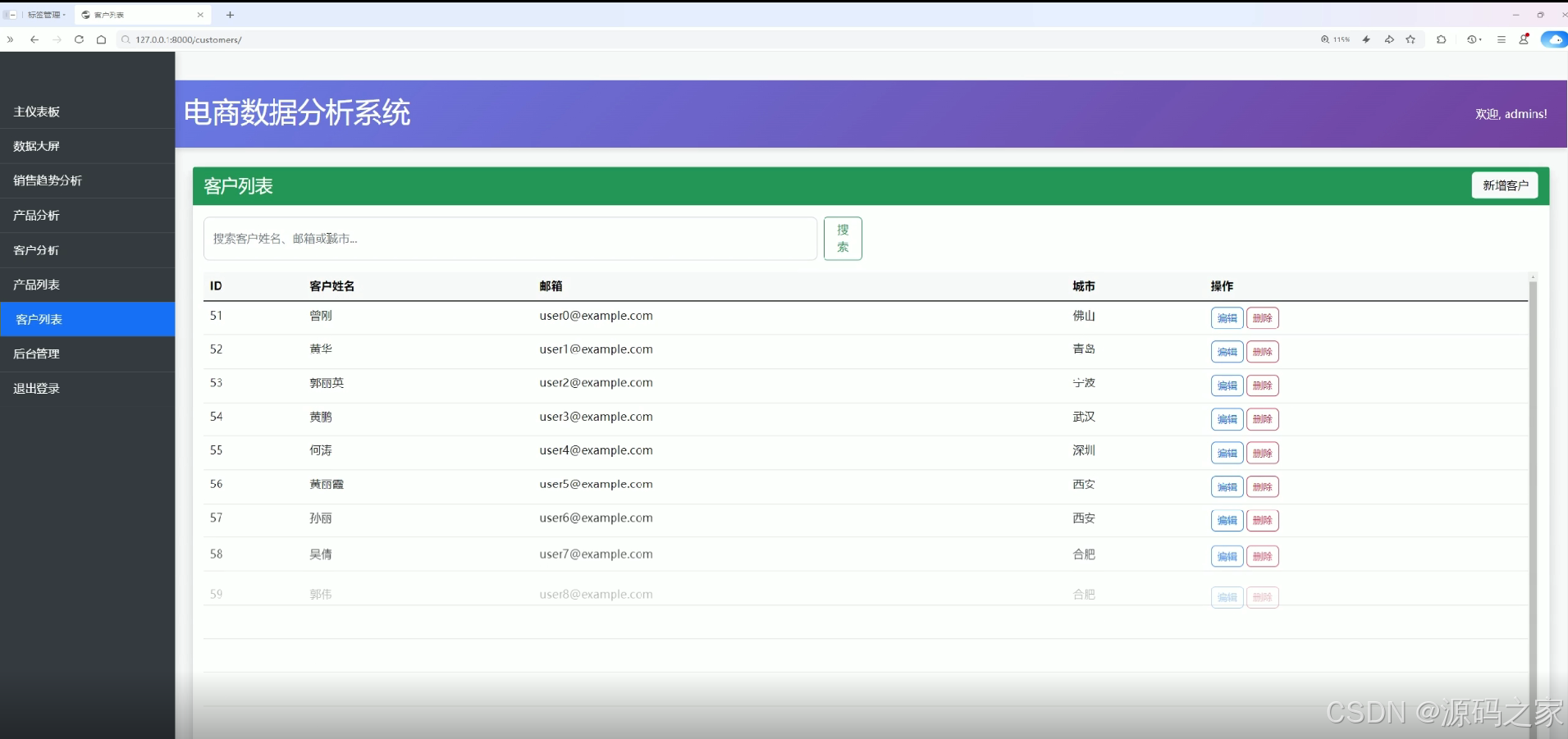Click email user3@example.com
This screenshot has height=739, width=1568.
pos(597,417)
